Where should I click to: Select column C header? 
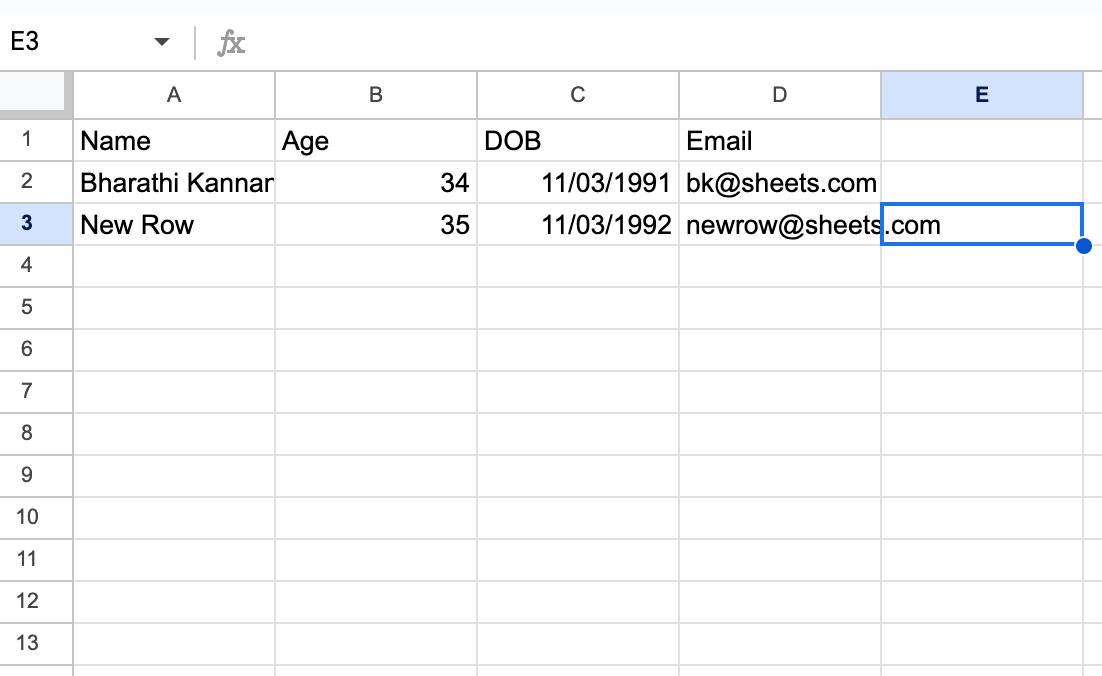pyautogui.click(x=578, y=95)
